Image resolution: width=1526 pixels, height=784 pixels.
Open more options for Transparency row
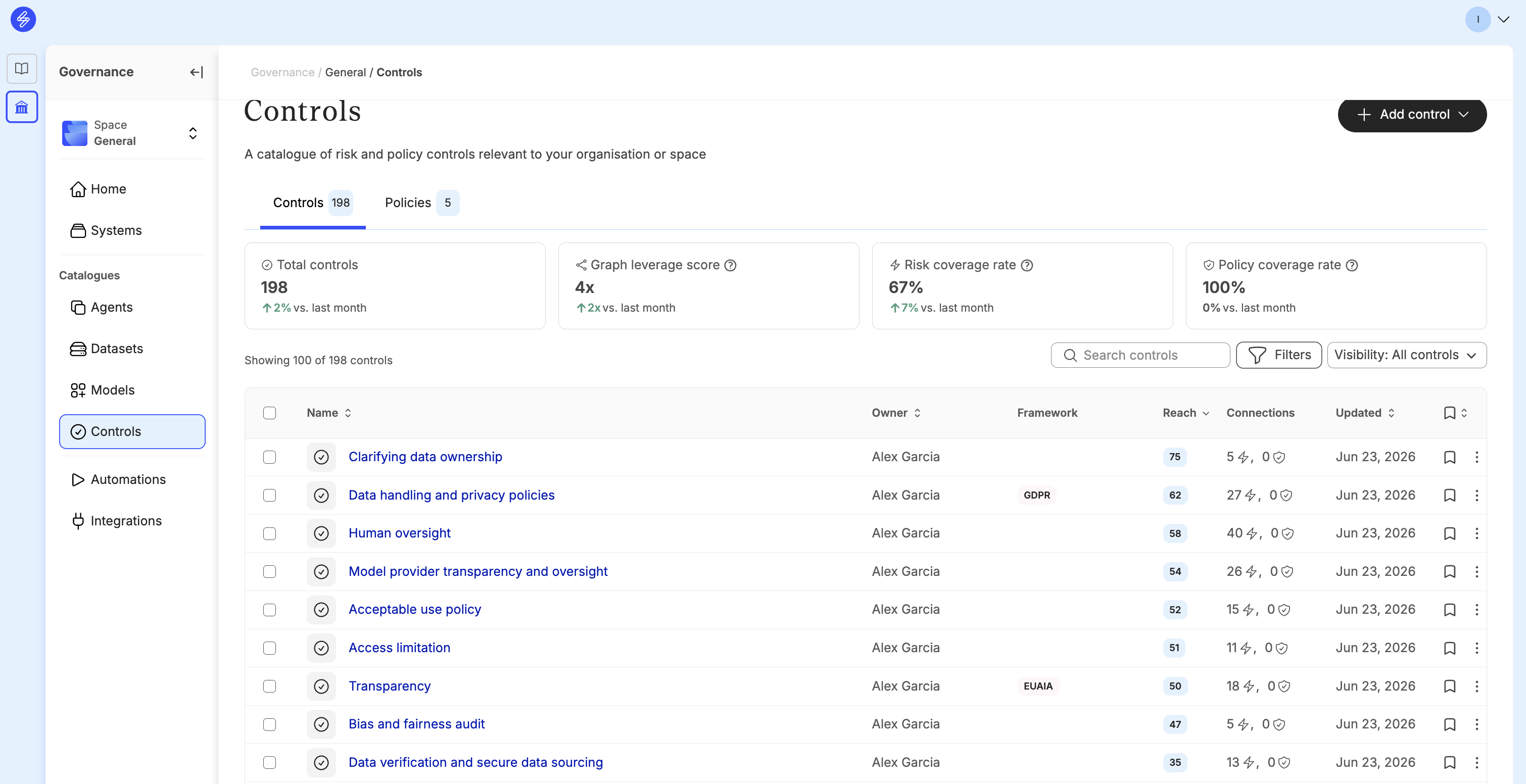pos(1477,687)
